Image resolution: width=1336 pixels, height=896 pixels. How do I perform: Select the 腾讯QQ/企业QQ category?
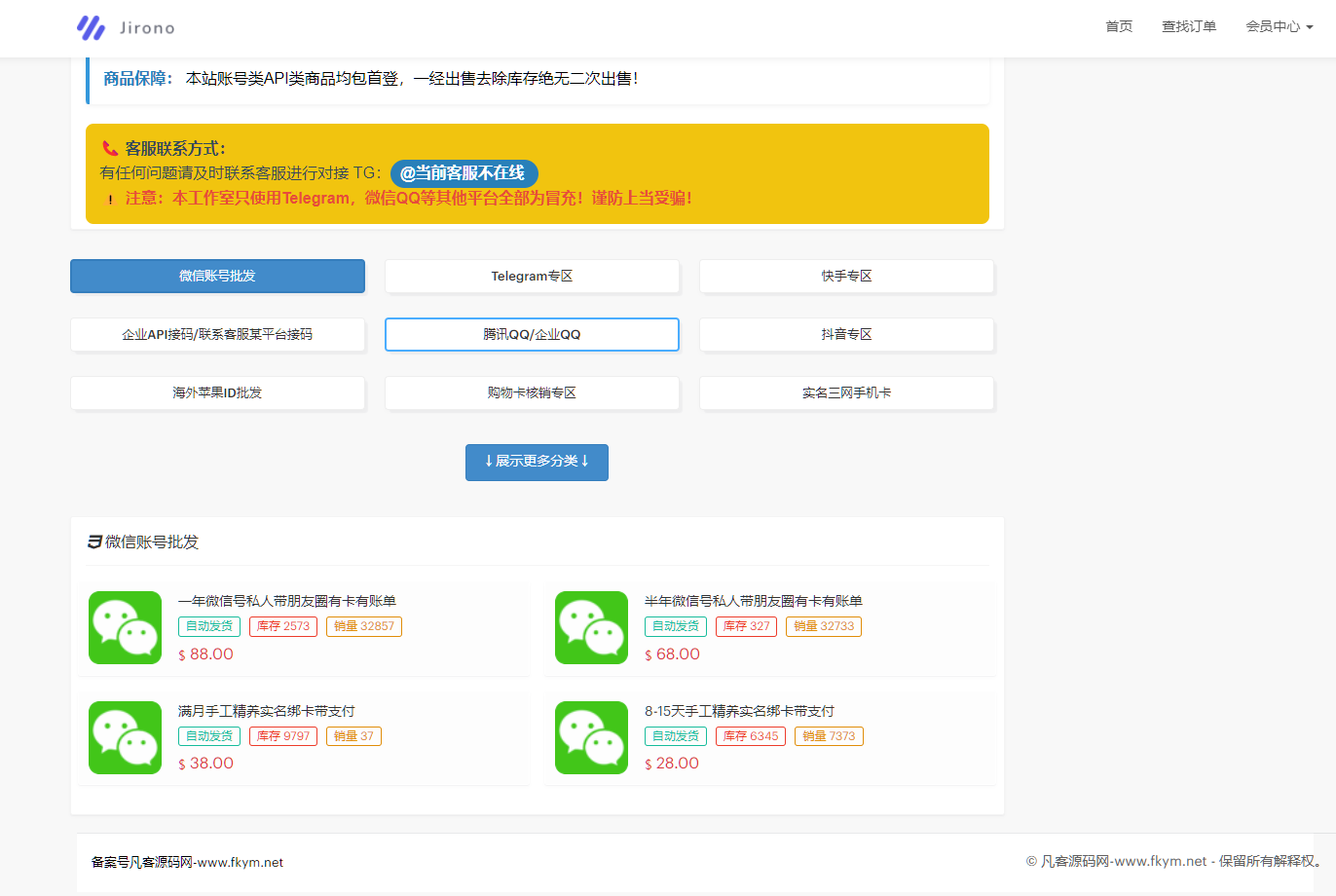click(x=532, y=334)
